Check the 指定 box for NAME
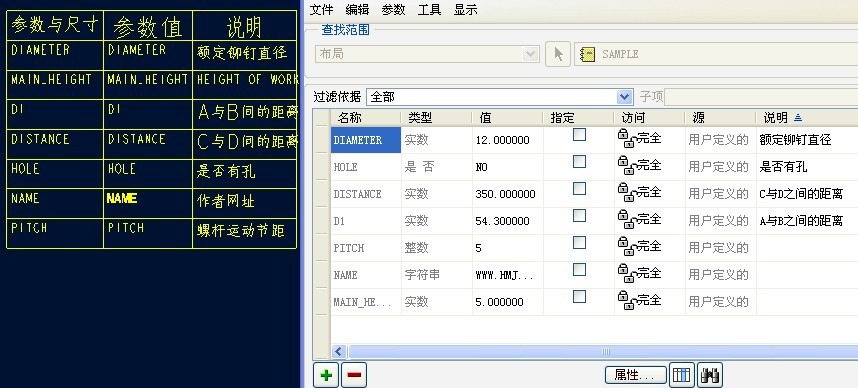The image size is (858, 388). pos(579,269)
